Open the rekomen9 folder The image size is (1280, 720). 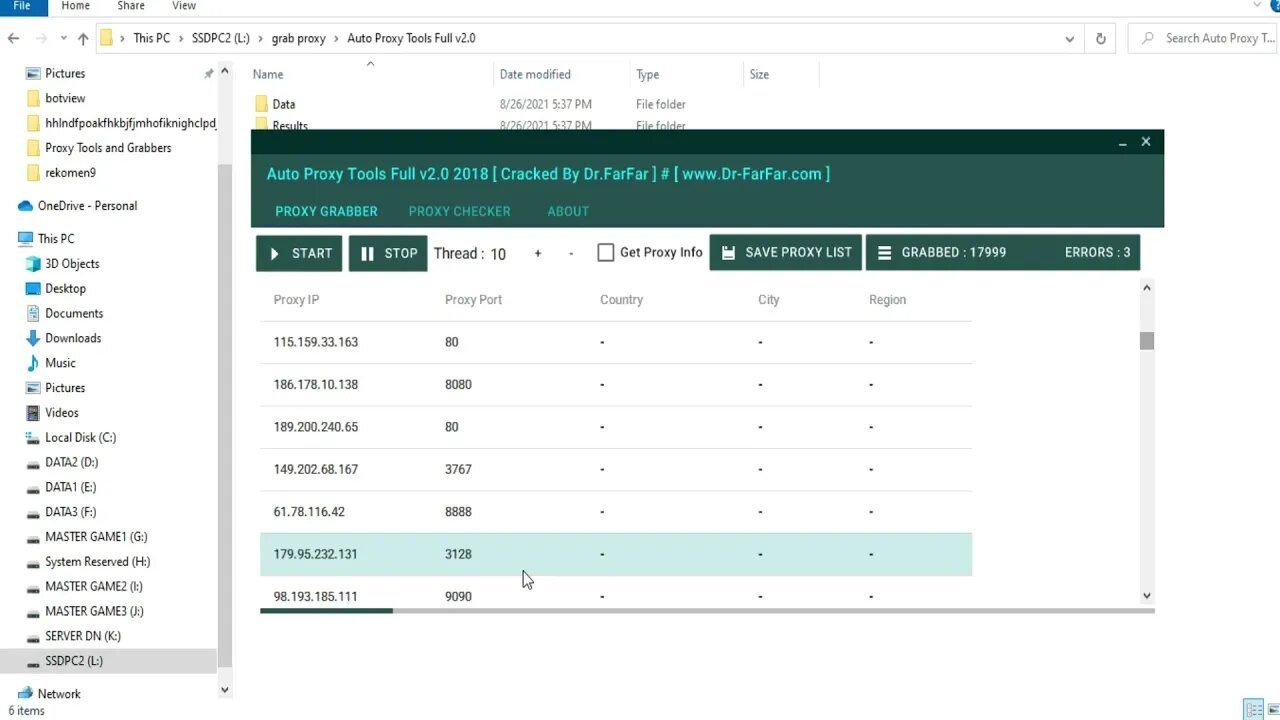tap(70, 173)
